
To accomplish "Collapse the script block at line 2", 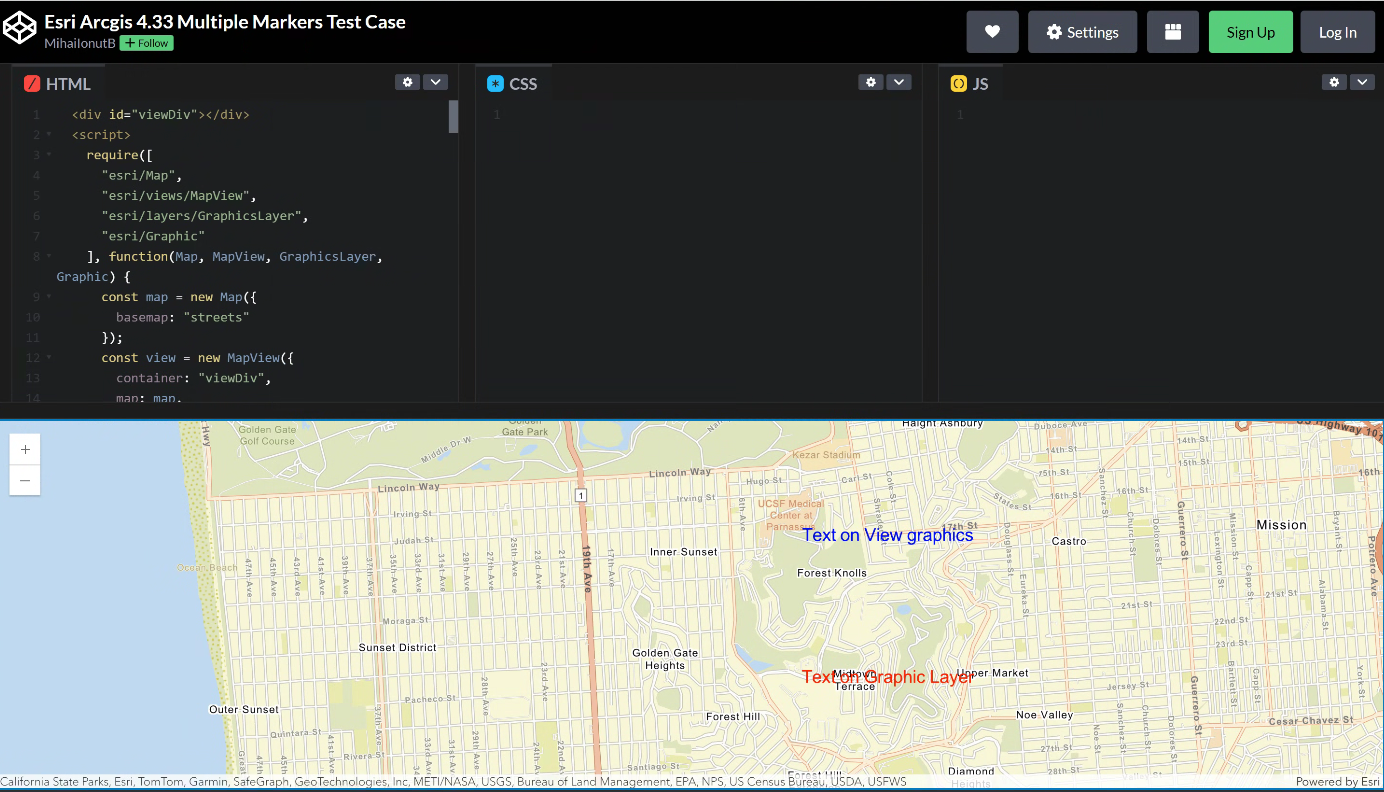I will point(48,135).
